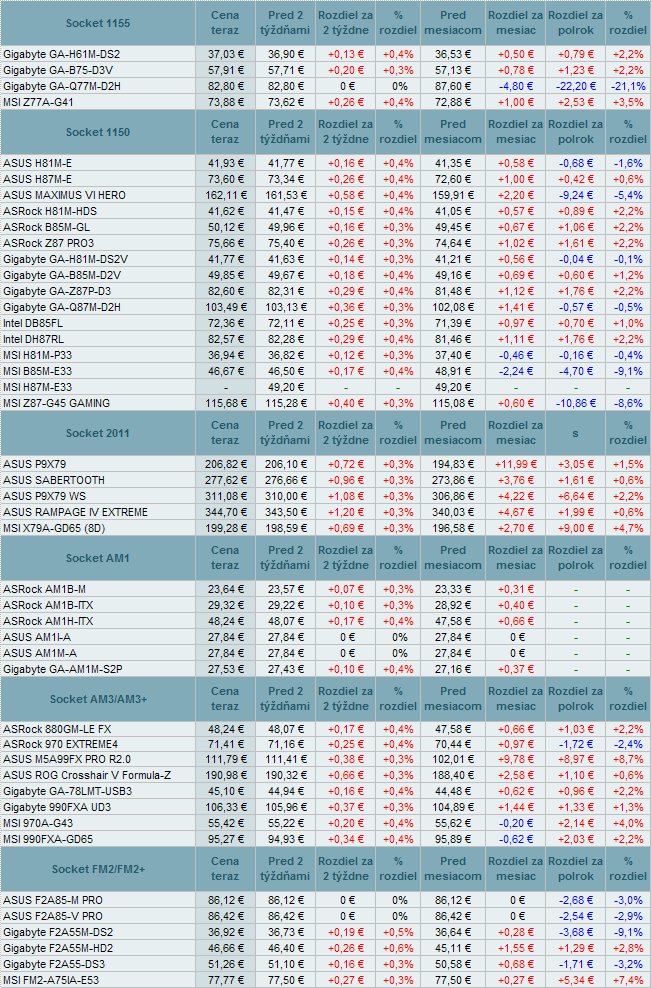This screenshot has height=988, width=651.
Task: Click Pred mesiacom header in Socket AM1 section
Action: (x=452, y=558)
